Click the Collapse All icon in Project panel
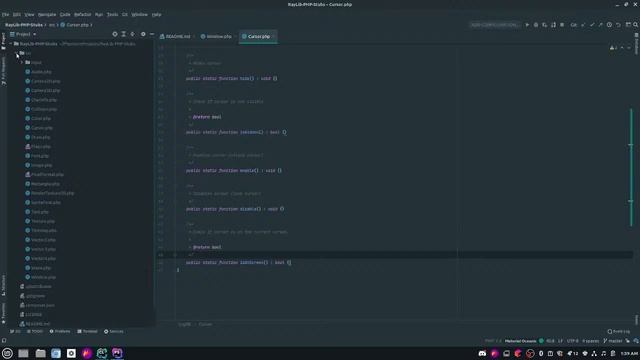The image size is (640, 360). (132, 34)
